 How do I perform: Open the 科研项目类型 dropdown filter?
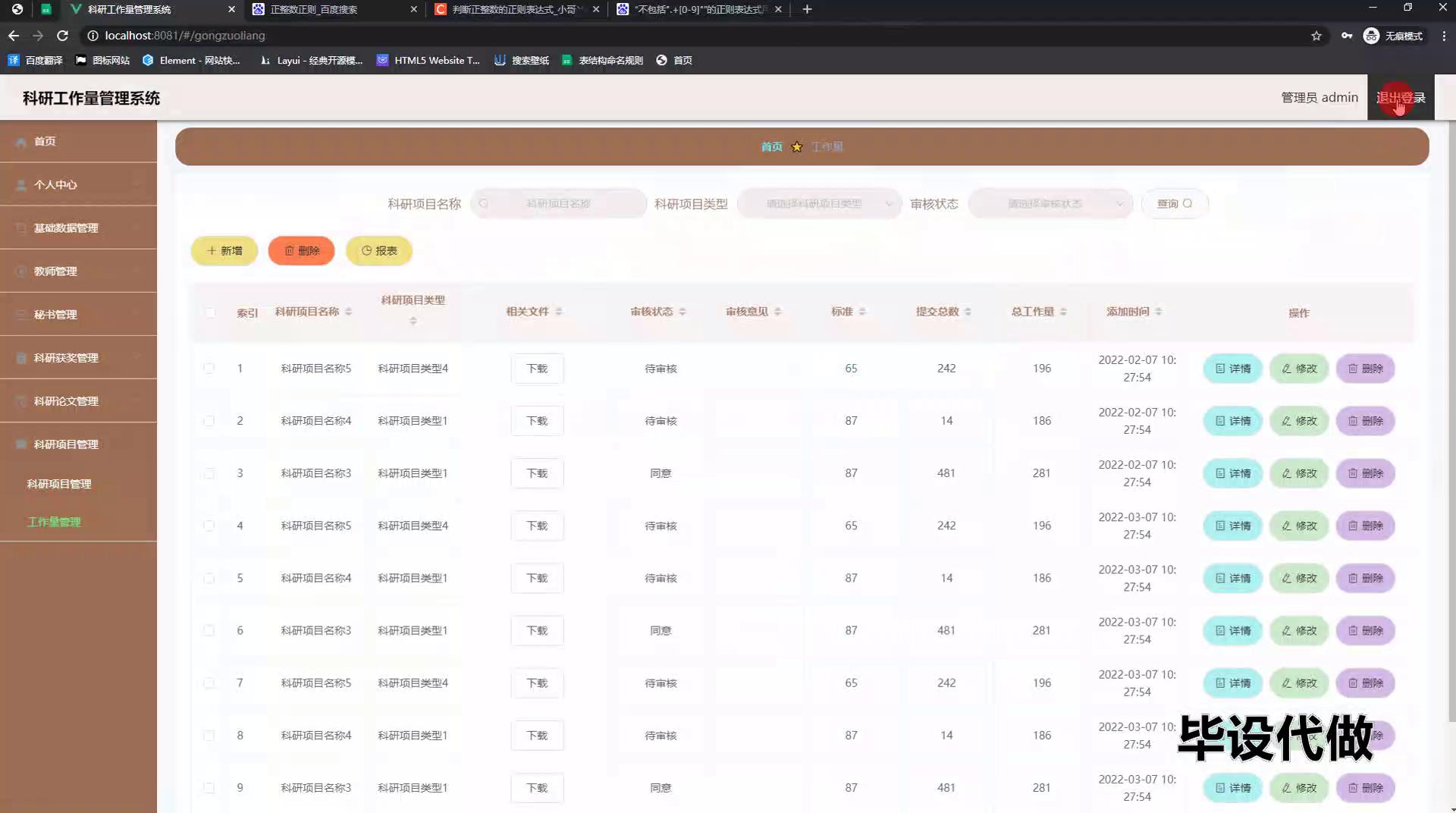coord(819,204)
